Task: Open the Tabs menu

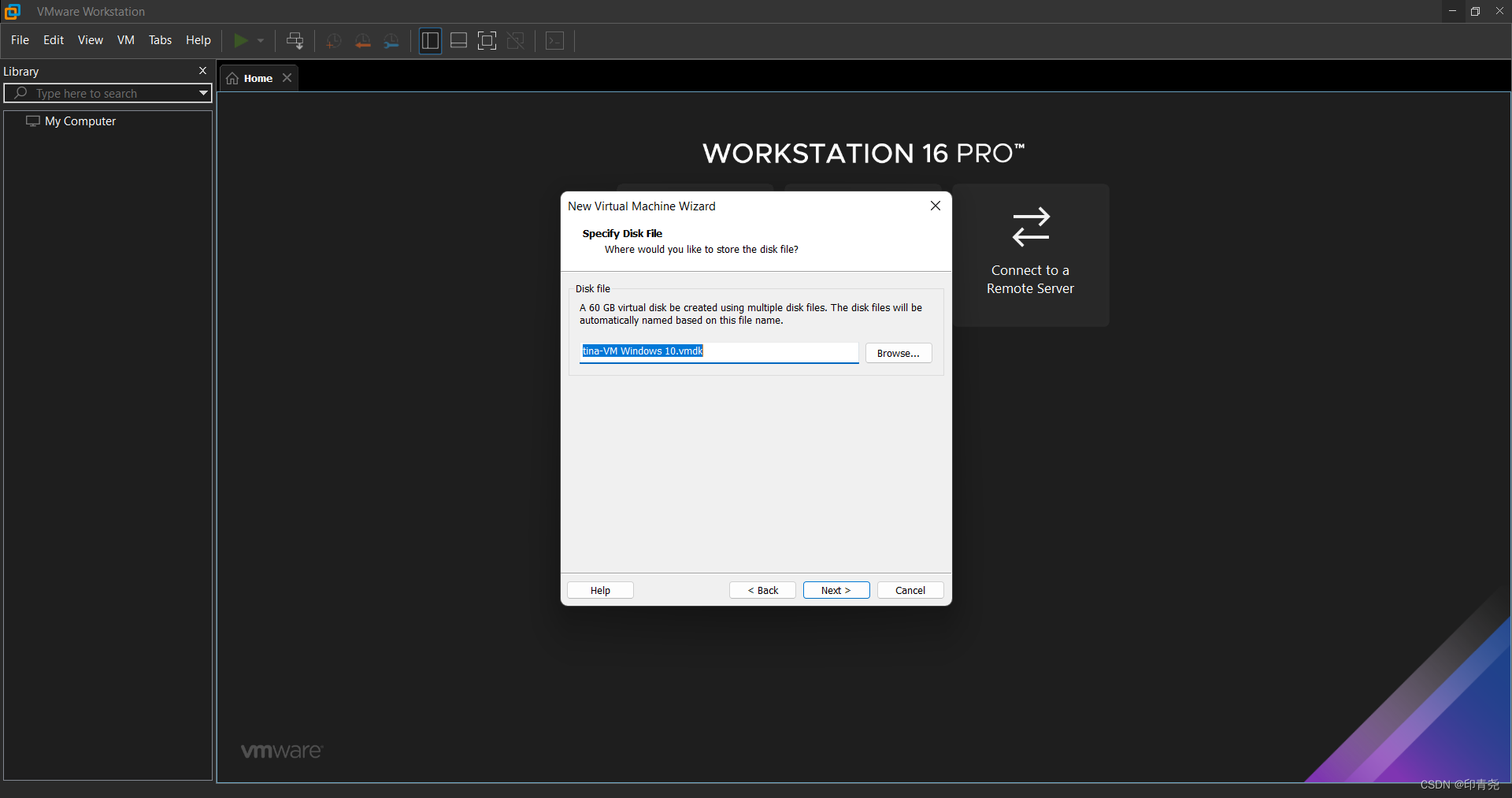Action: [x=160, y=40]
